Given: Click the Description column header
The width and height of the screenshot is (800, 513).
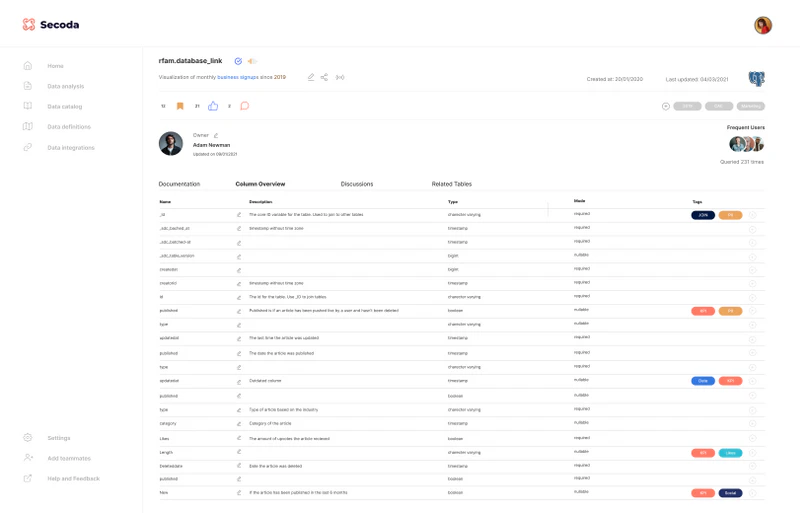Looking at the screenshot, I should tap(261, 202).
